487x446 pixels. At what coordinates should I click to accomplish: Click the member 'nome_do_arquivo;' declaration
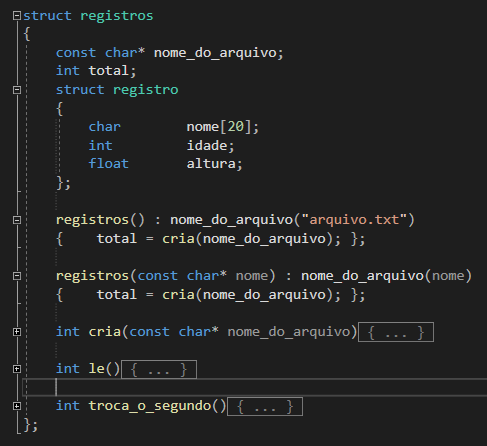(219, 53)
